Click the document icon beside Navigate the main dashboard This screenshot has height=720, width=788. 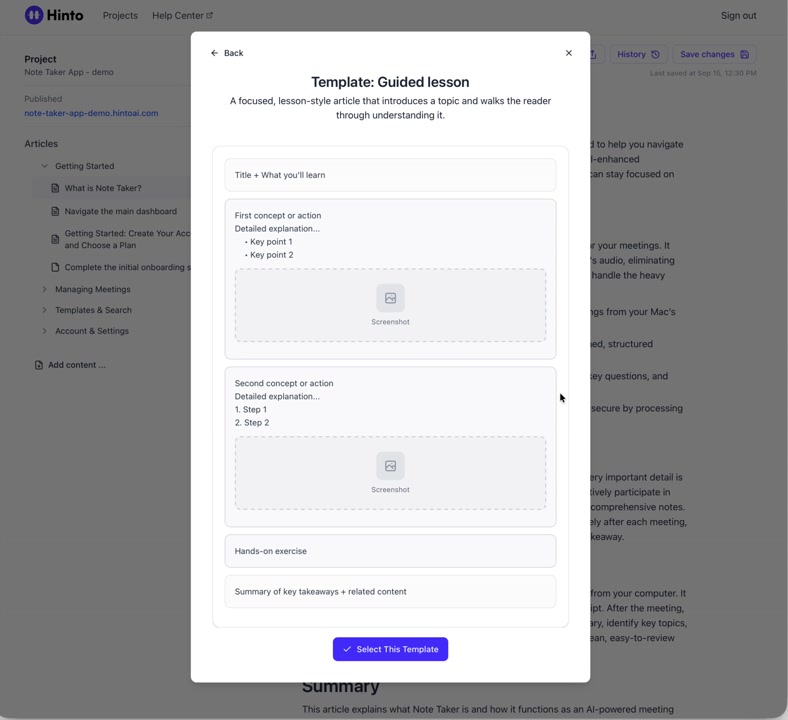[55, 212]
